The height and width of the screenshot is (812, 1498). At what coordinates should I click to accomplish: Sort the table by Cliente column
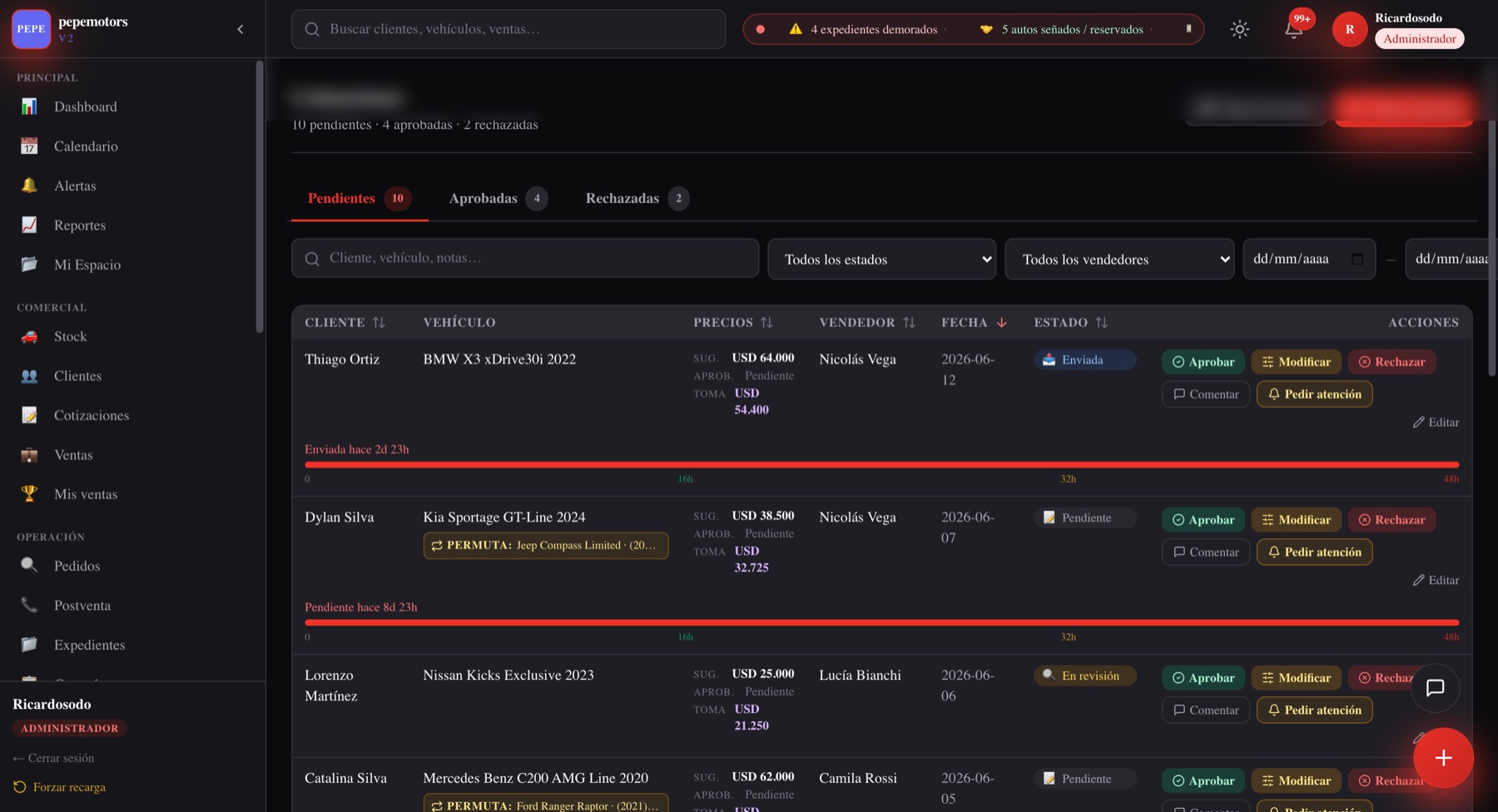click(345, 322)
